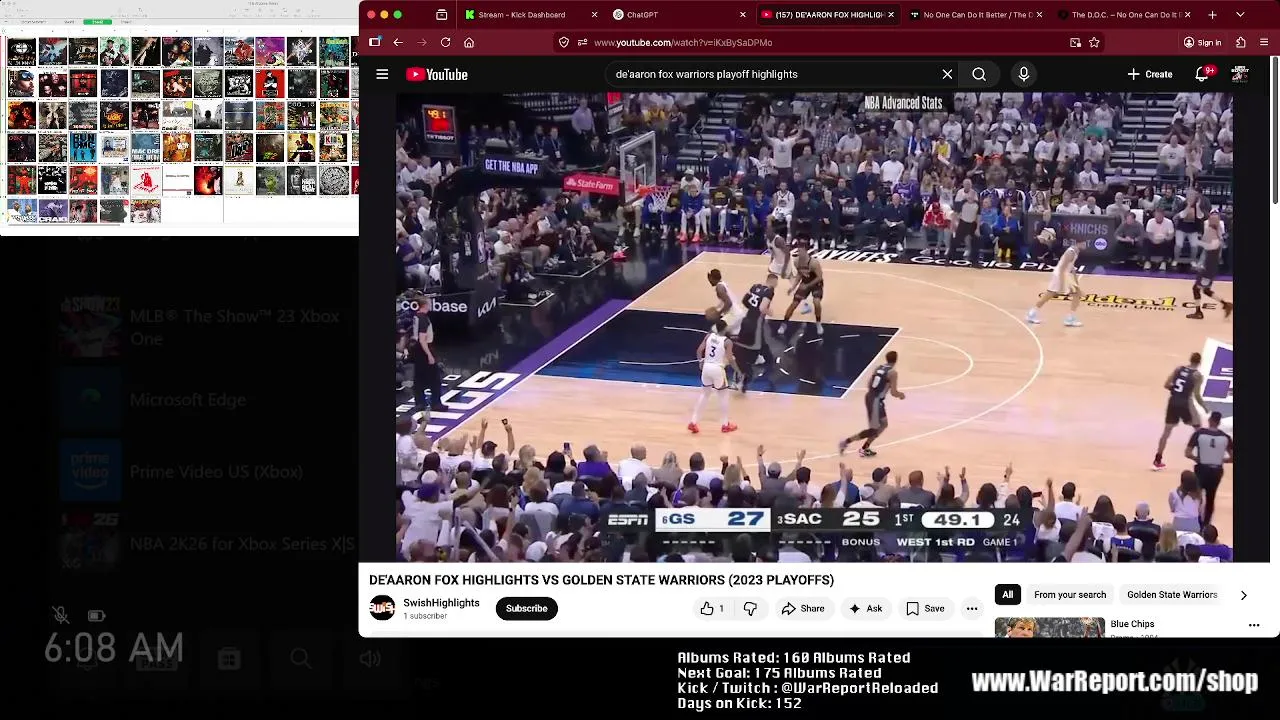
Task: Bookmark this page with the star icon
Action: click(x=1094, y=42)
